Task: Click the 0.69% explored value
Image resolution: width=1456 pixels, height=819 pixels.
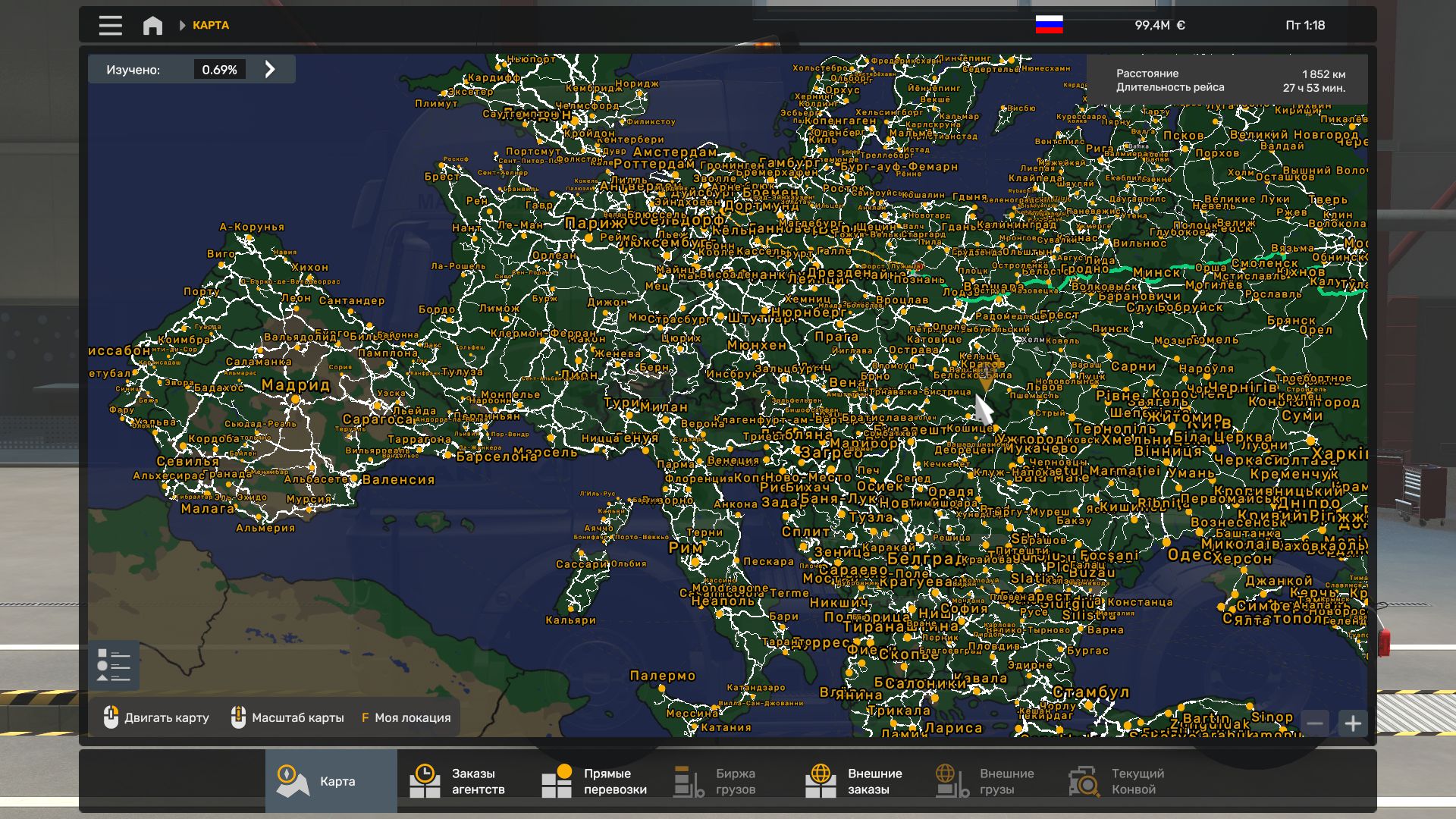Action: click(x=219, y=70)
